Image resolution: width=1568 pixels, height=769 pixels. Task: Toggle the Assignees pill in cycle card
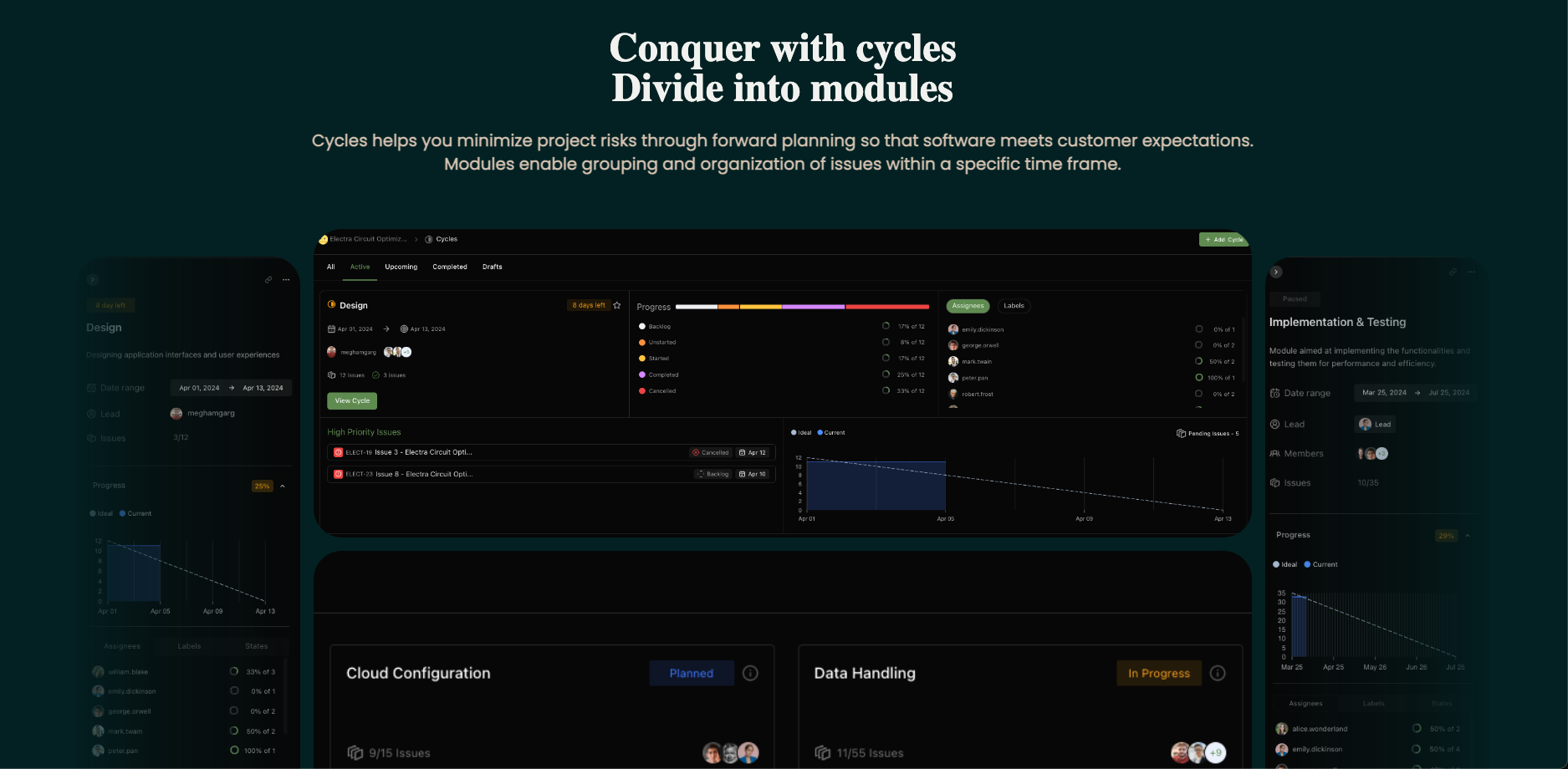coord(968,306)
